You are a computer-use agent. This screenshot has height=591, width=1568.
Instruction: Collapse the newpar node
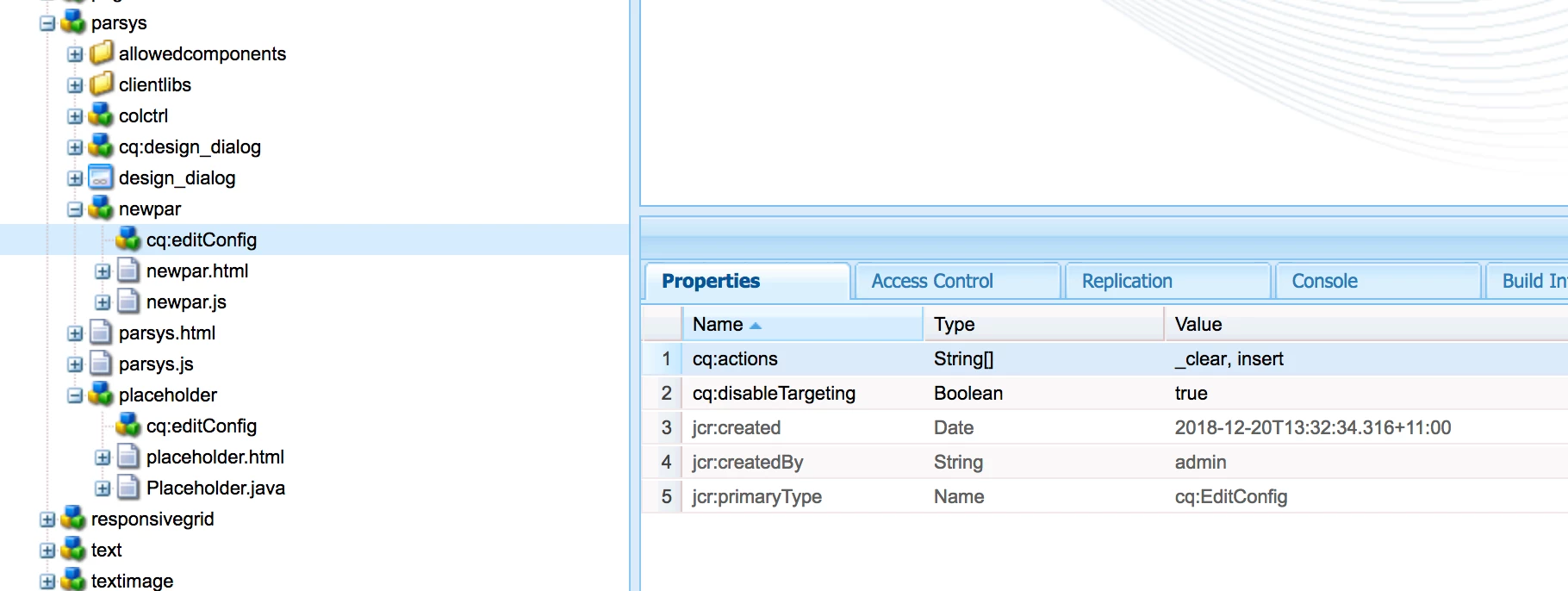coord(75,209)
